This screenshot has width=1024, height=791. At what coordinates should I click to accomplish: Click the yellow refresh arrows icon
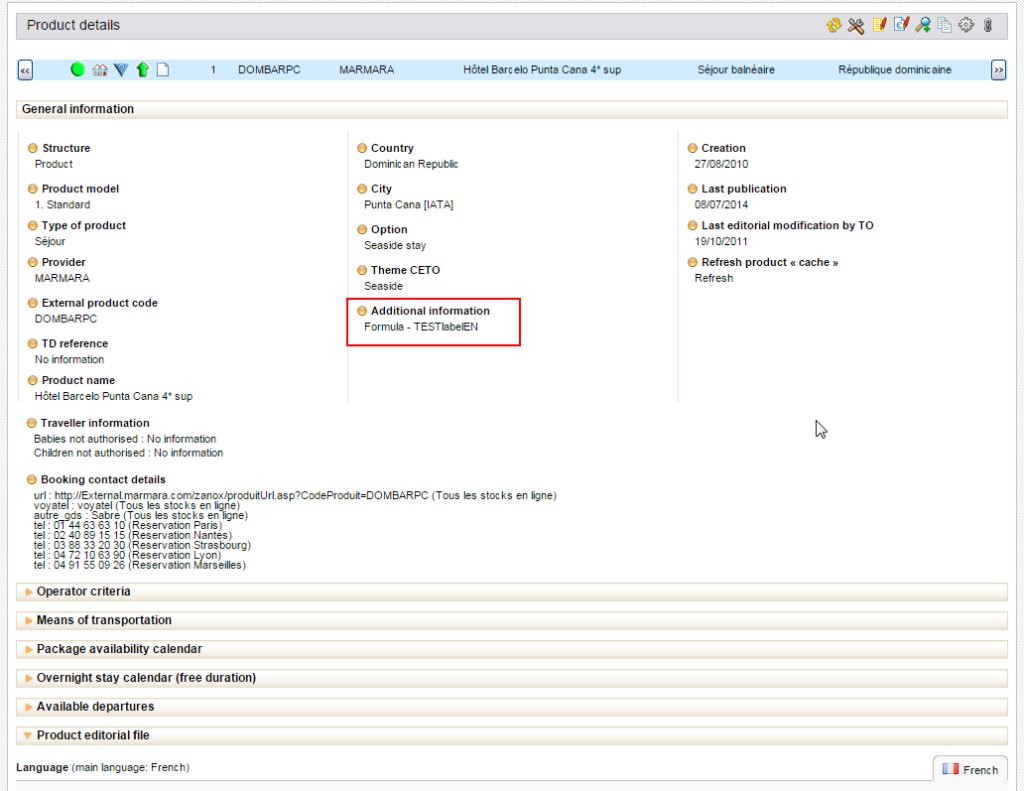[x=833, y=25]
